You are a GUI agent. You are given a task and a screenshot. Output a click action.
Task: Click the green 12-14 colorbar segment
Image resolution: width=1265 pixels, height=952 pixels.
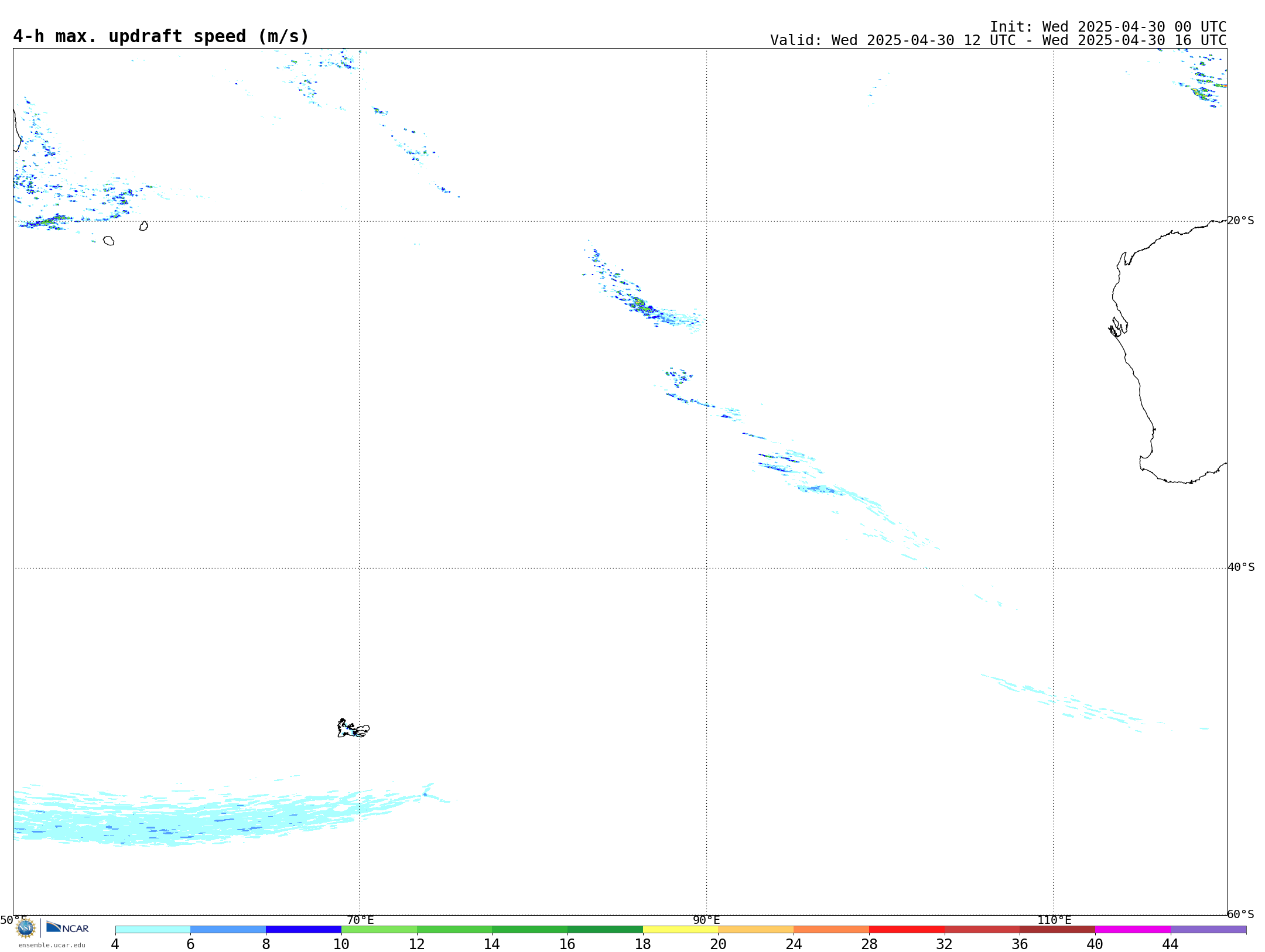tap(454, 930)
